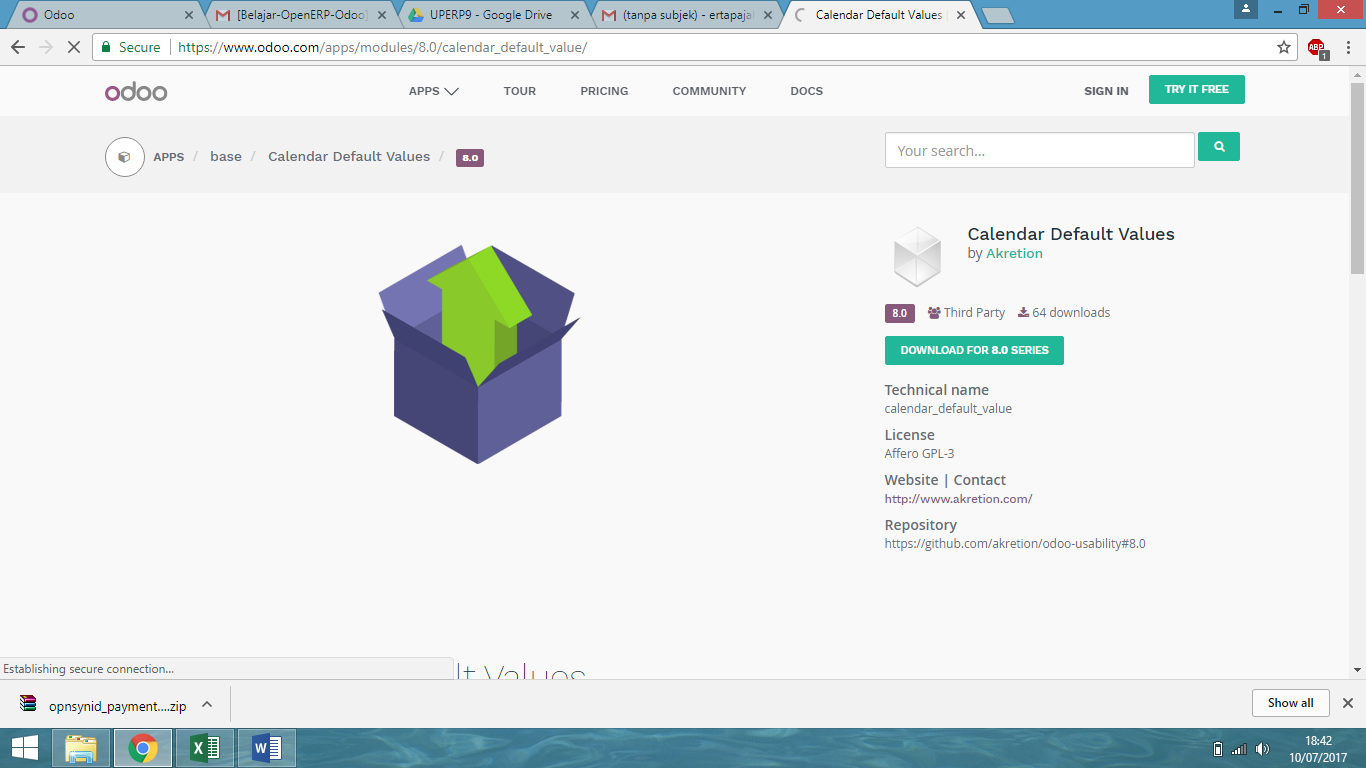This screenshot has width=1366, height=768.
Task: Open the Adblock Plus extension icon
Action: [x=1317, y=48]
